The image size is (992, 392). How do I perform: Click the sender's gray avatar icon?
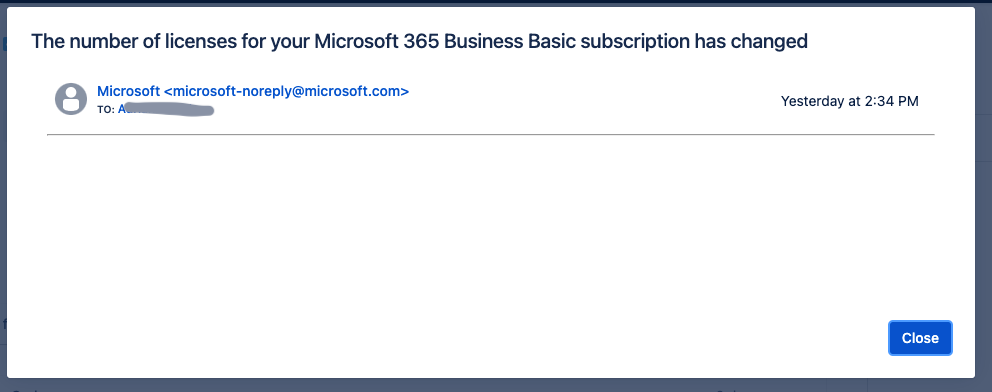[71, 99]
